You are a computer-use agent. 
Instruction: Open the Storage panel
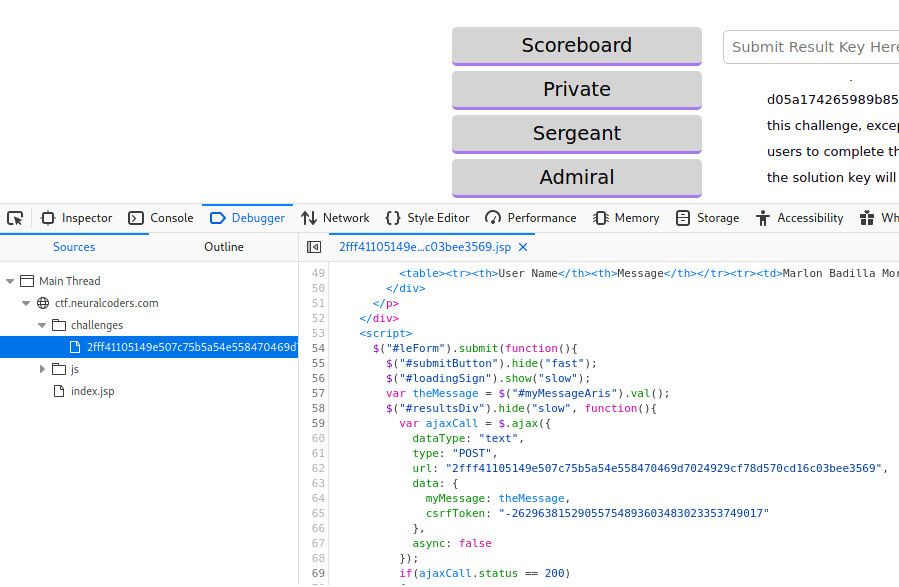coord(707,218)
